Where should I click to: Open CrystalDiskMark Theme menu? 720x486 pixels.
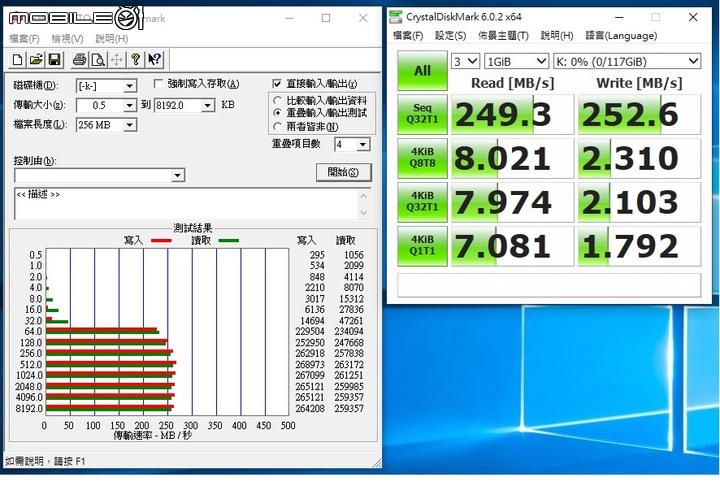[x=503, y=36]
